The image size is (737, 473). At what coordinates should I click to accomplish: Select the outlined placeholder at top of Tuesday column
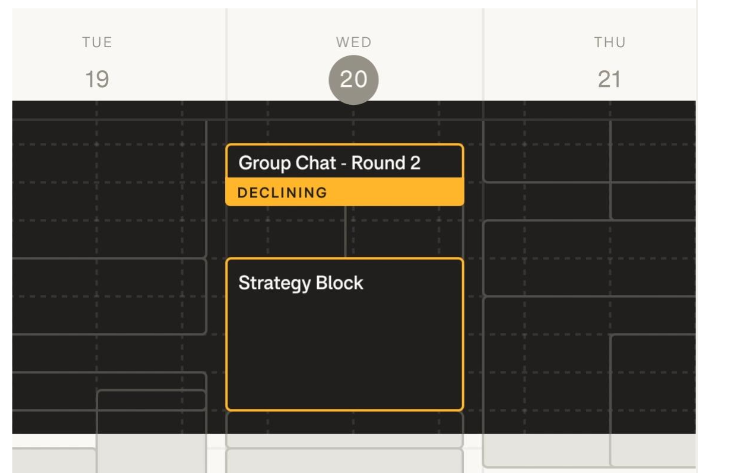[110, 185]
